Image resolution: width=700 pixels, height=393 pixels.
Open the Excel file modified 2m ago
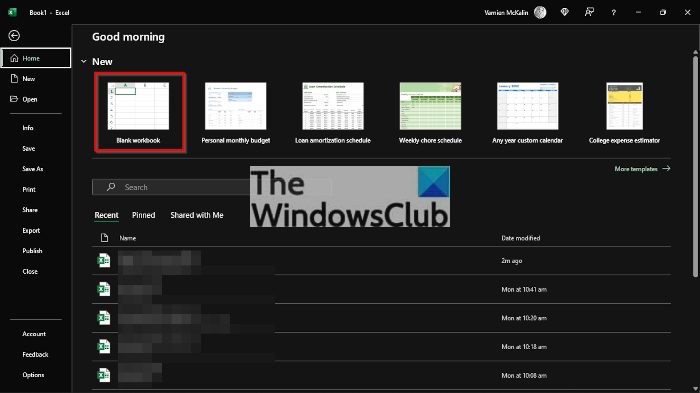tap(381, 261)
